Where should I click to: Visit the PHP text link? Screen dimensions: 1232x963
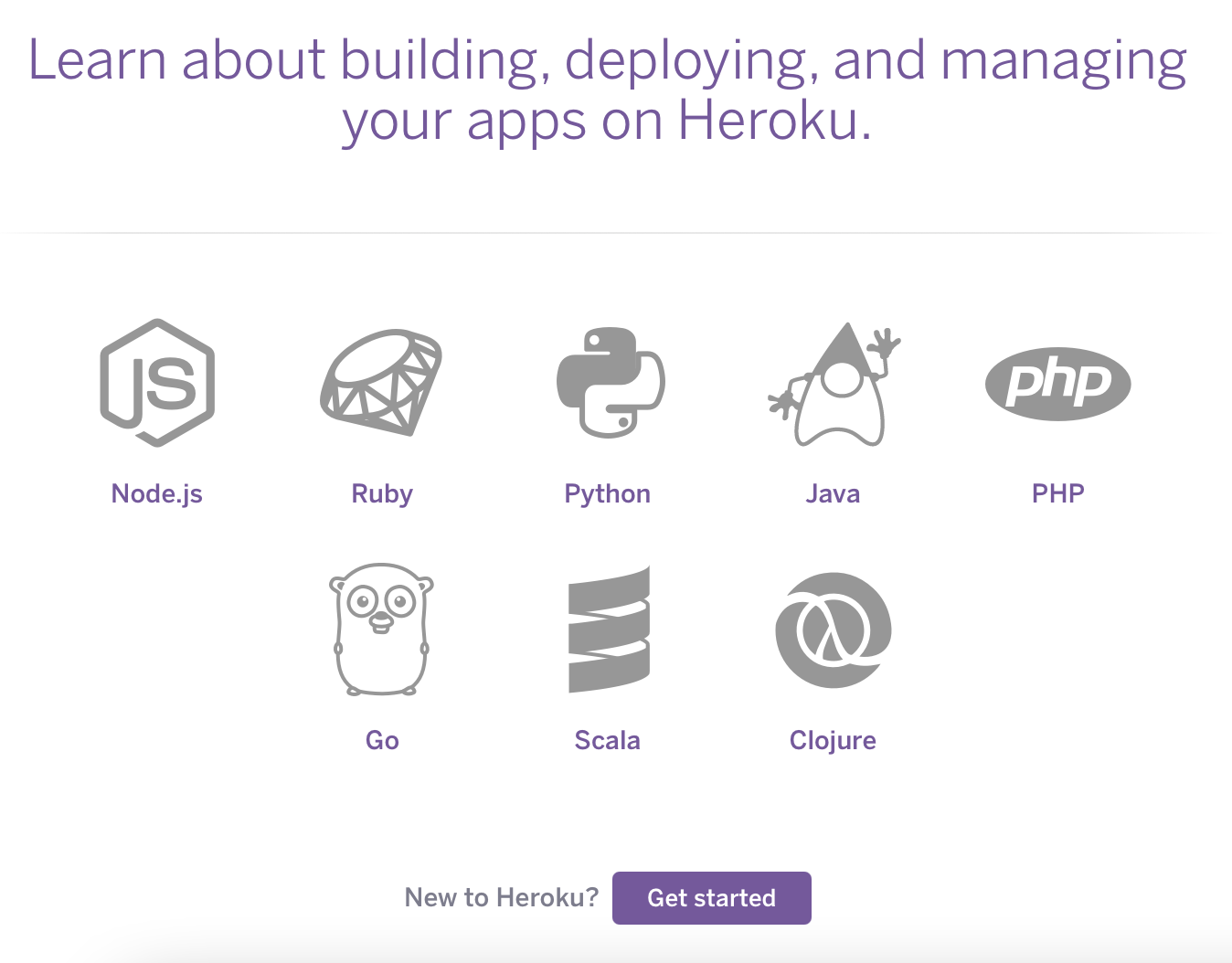click(1058, 494)
